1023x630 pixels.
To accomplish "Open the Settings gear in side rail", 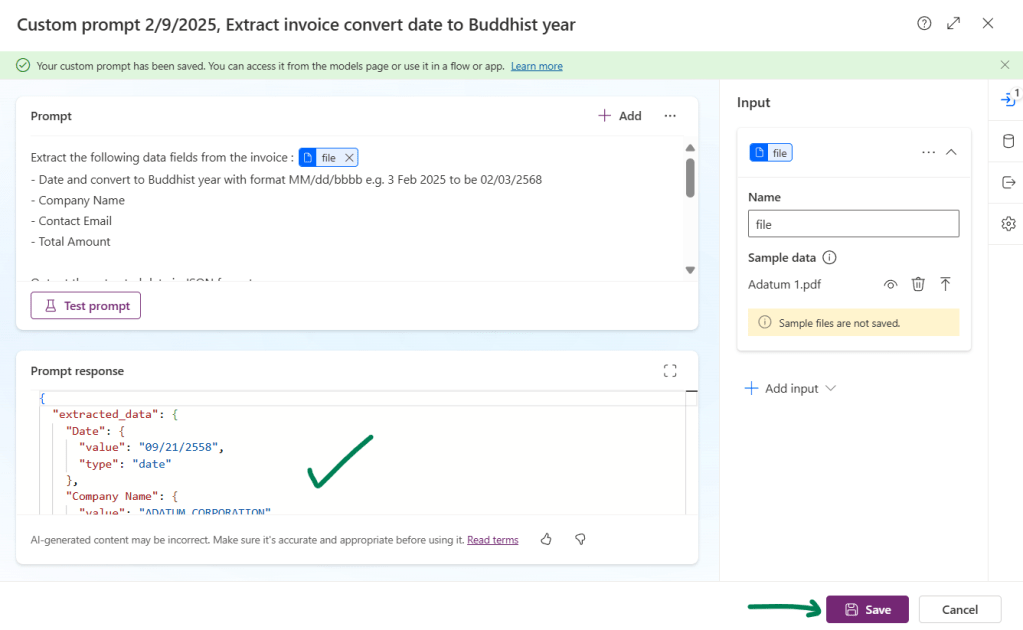I will [x=1008, y=223].
